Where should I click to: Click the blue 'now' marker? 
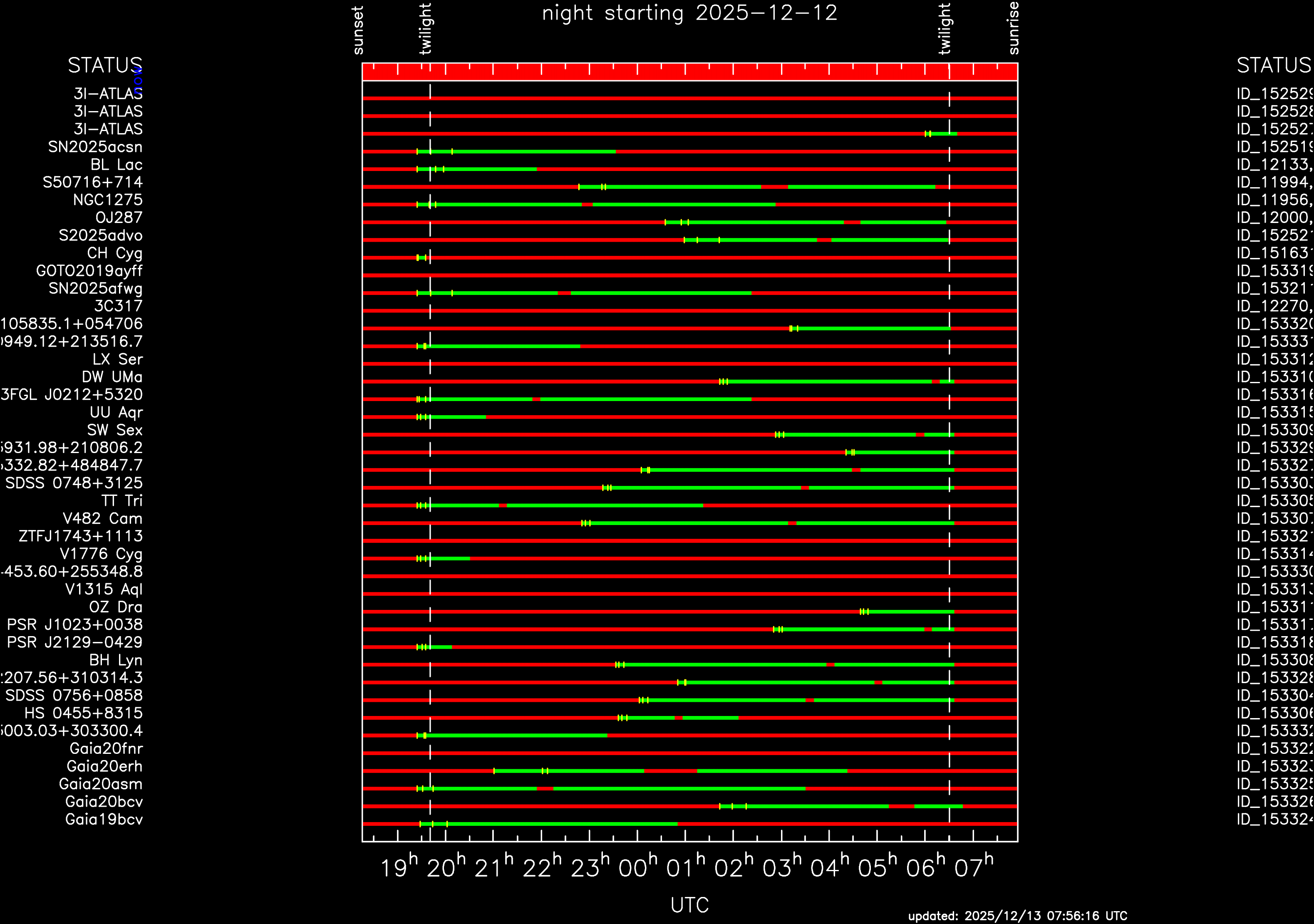pyautogui.click(x=138, y=81)
